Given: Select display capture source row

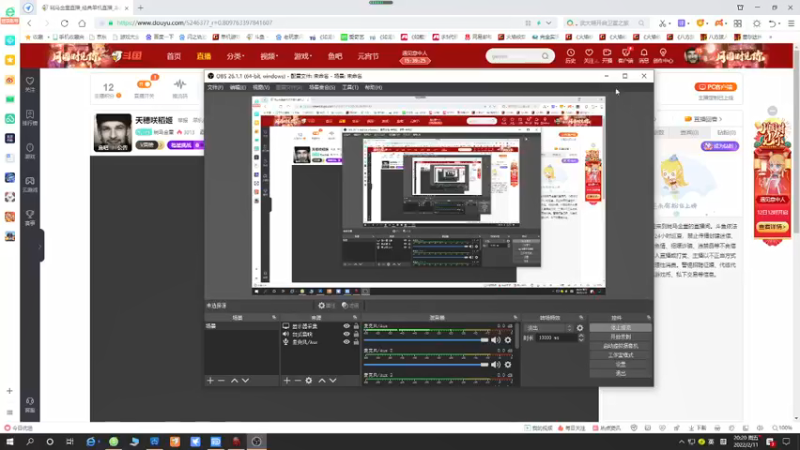Looking at the screenshot, I should (320, 326).
